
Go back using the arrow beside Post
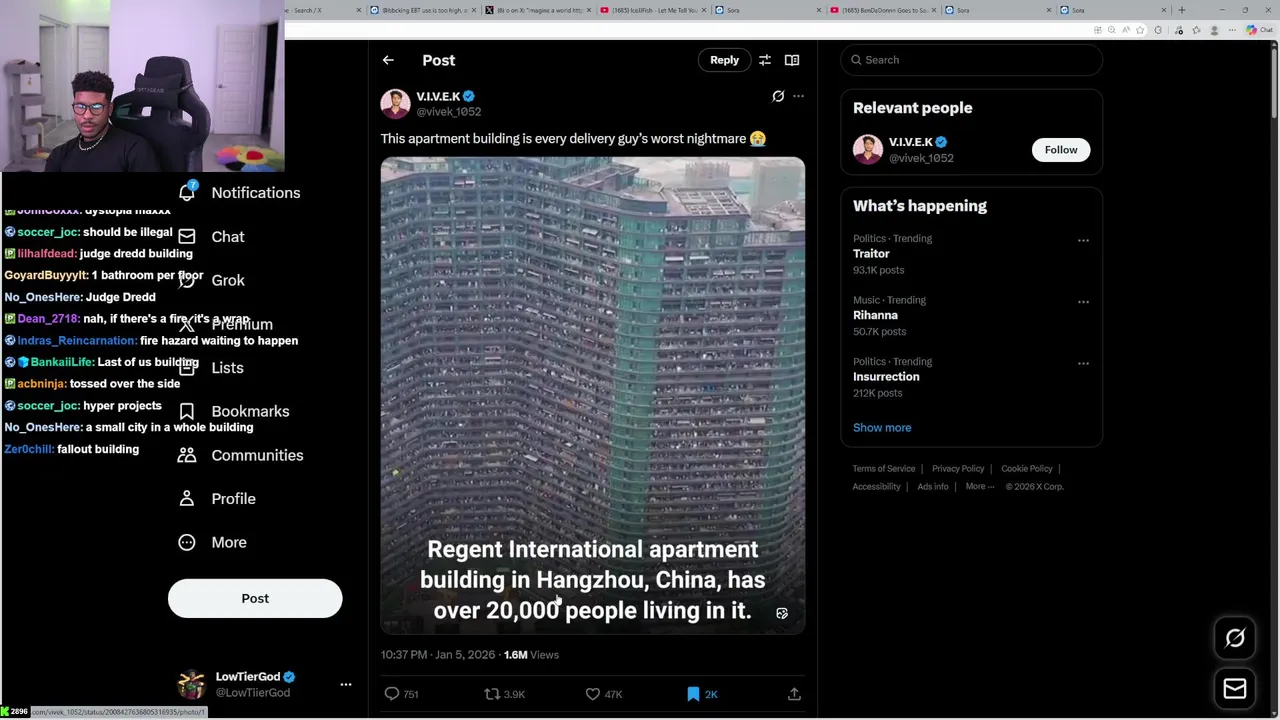(x=388, y=60)
